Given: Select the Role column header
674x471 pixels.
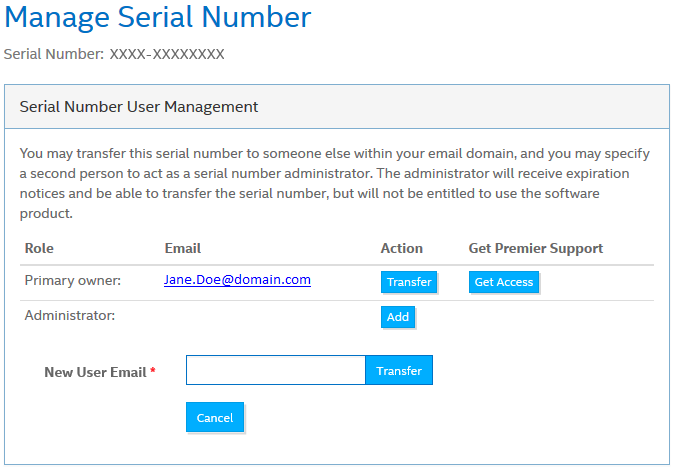Looking at the screenshot, I should pos(39,248).
